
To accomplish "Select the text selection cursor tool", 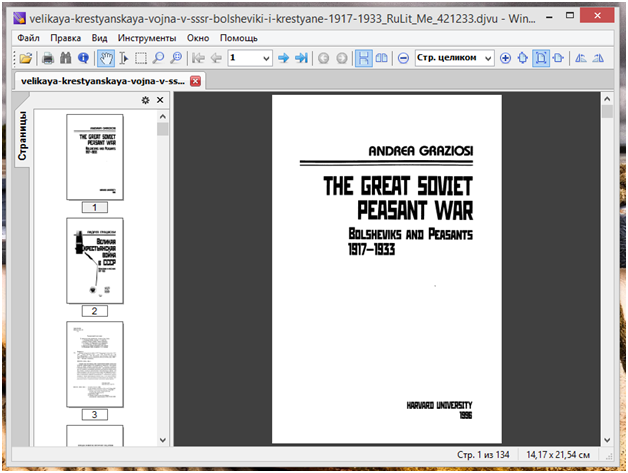I will (x=124, y=58).
